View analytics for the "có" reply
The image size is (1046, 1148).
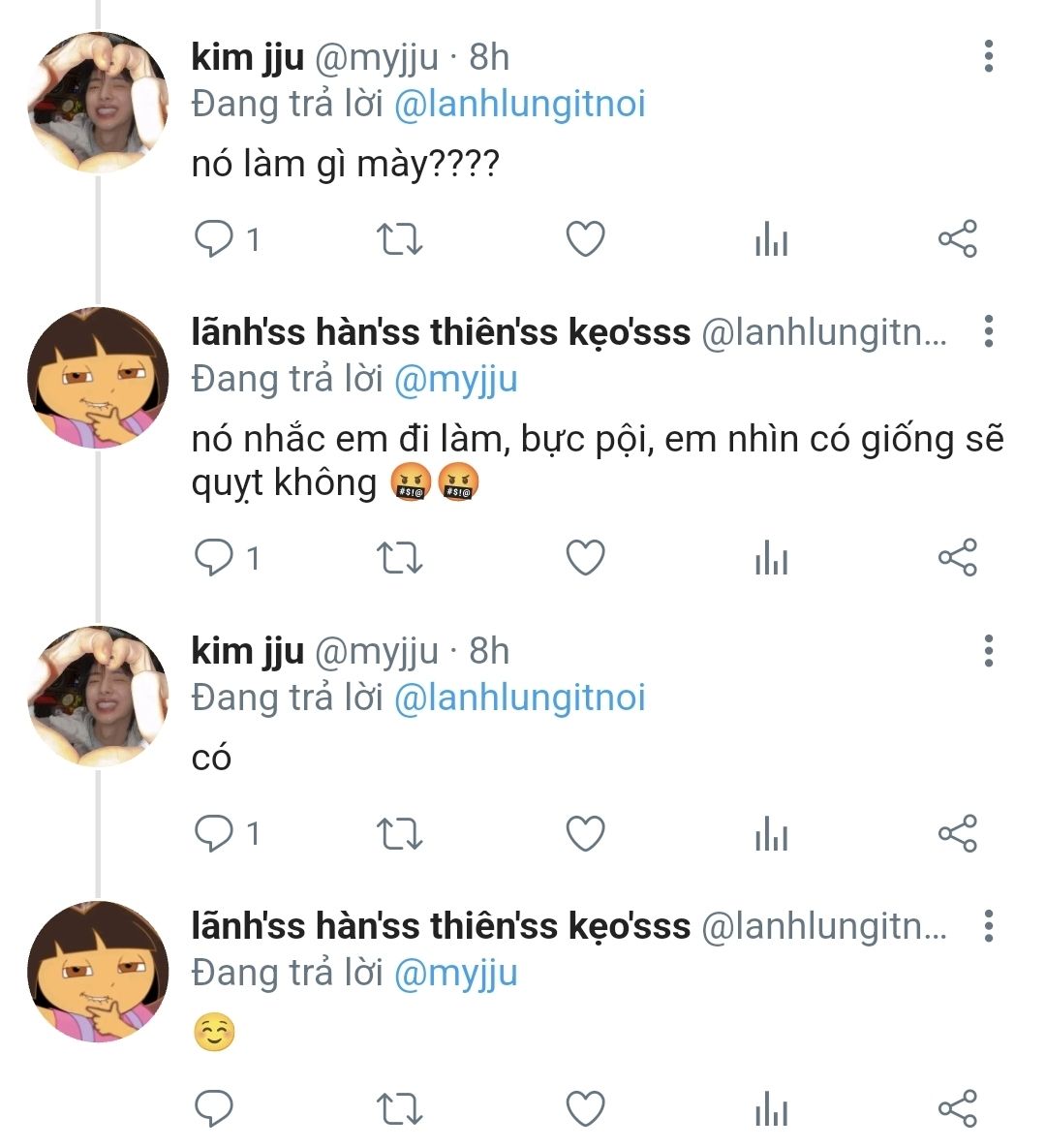[x=771, y=833]
